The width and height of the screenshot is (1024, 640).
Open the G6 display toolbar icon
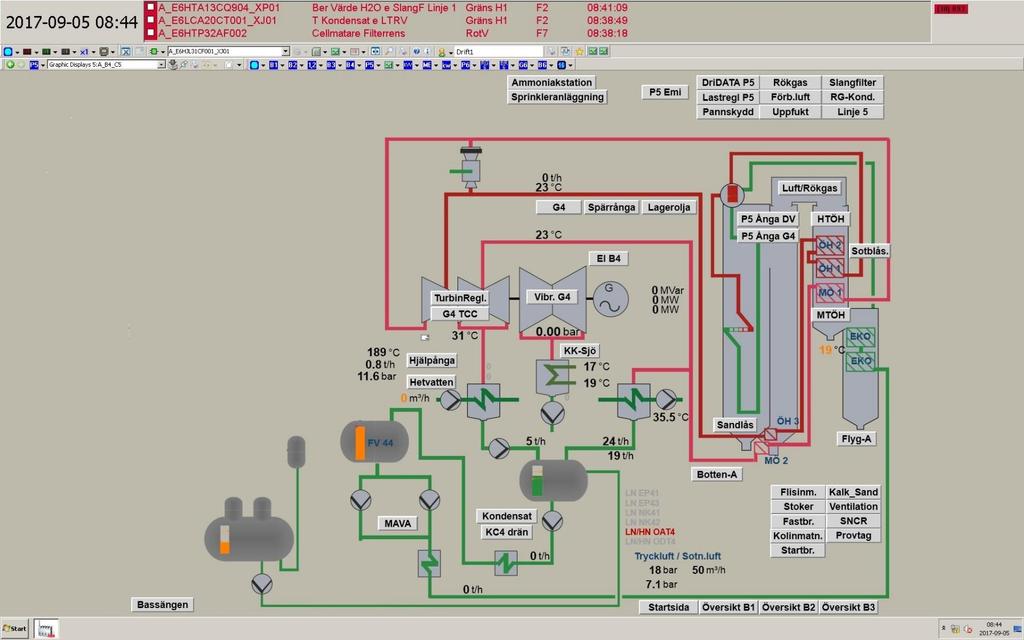click(522, 65)
